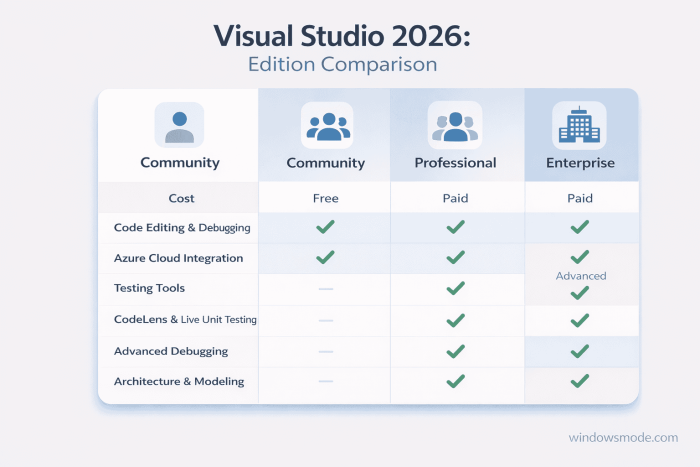Click the 'Enterprise' column heading
This screenshot has height=467, width=700.
[x=580, y=163]
